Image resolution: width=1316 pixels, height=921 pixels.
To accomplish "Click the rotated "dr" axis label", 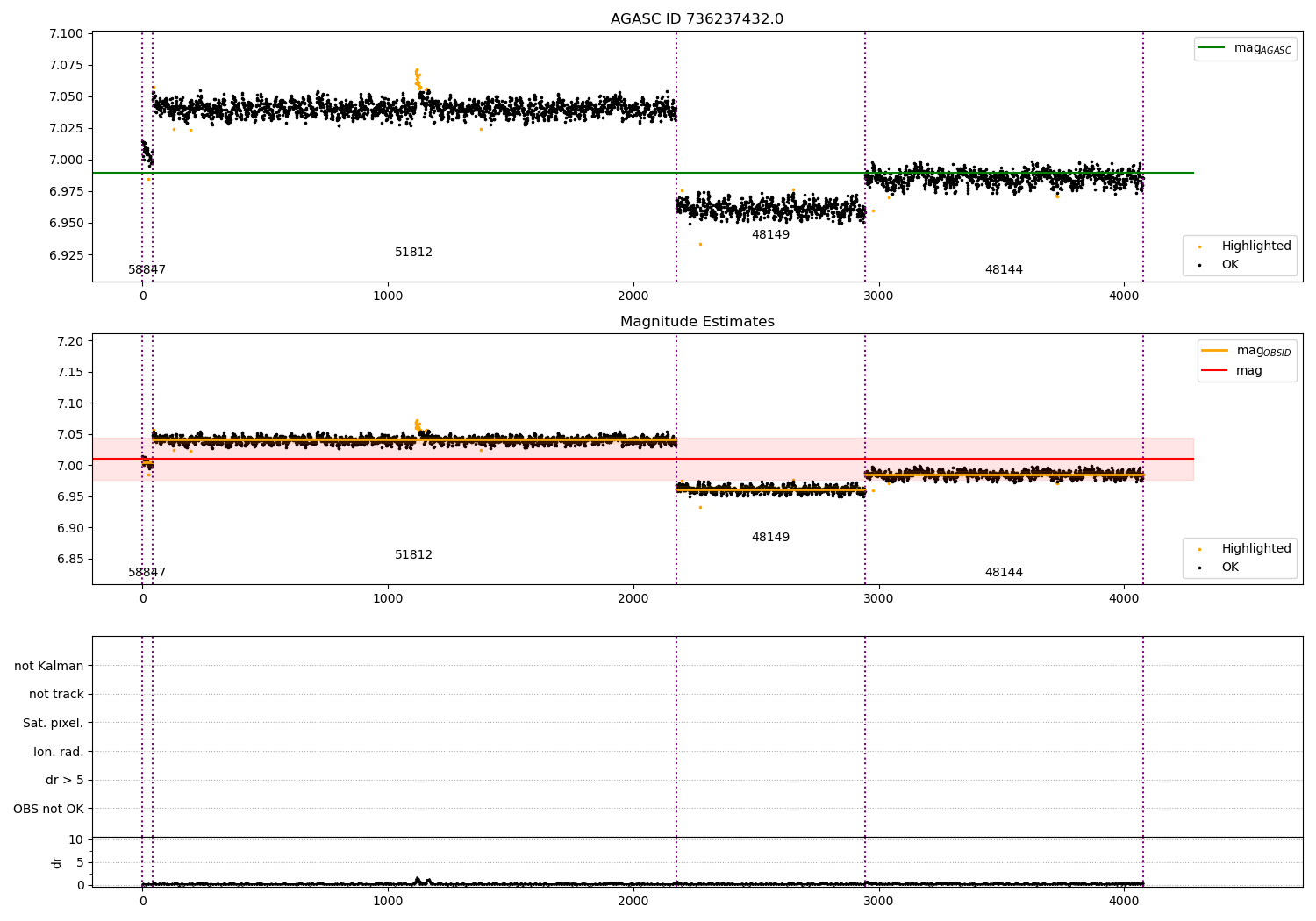I will (x=57, y=862).
